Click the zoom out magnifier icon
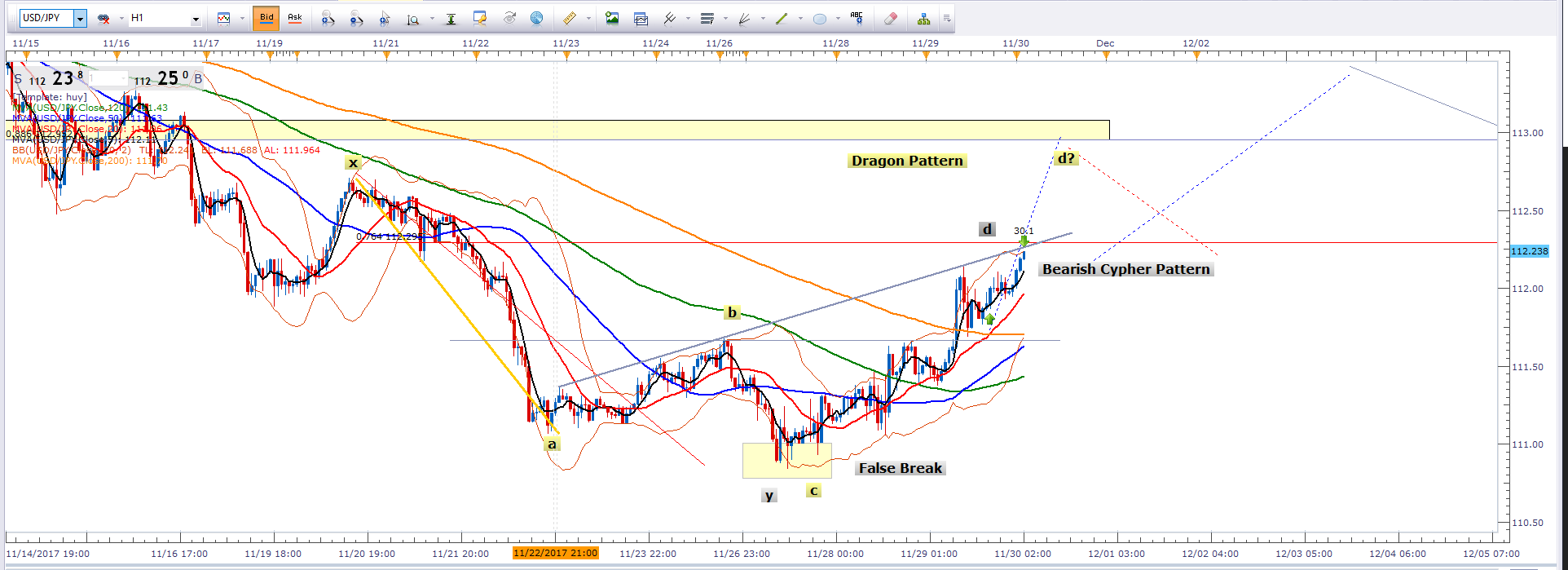 [x=356, y=18]
